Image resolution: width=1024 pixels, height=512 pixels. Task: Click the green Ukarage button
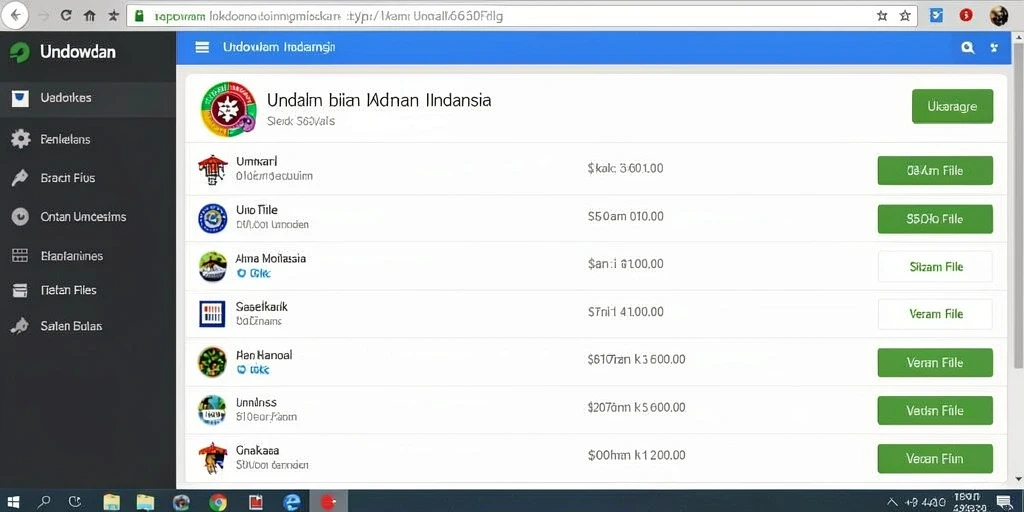pyautogui.click(x=952, y=106)
